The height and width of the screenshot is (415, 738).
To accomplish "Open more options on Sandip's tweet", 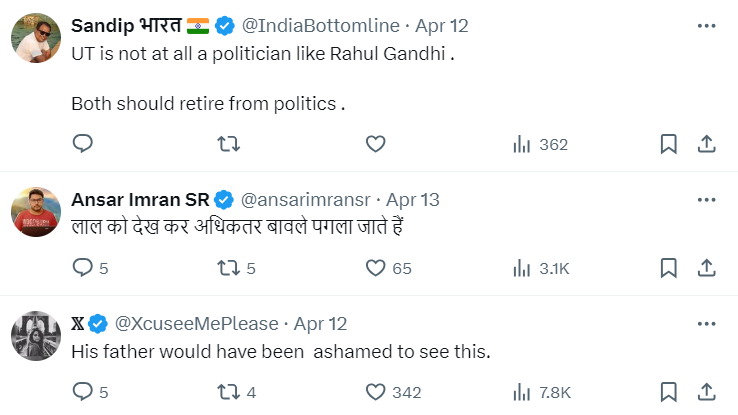I will pyautogui.click(x=706, y=25).
